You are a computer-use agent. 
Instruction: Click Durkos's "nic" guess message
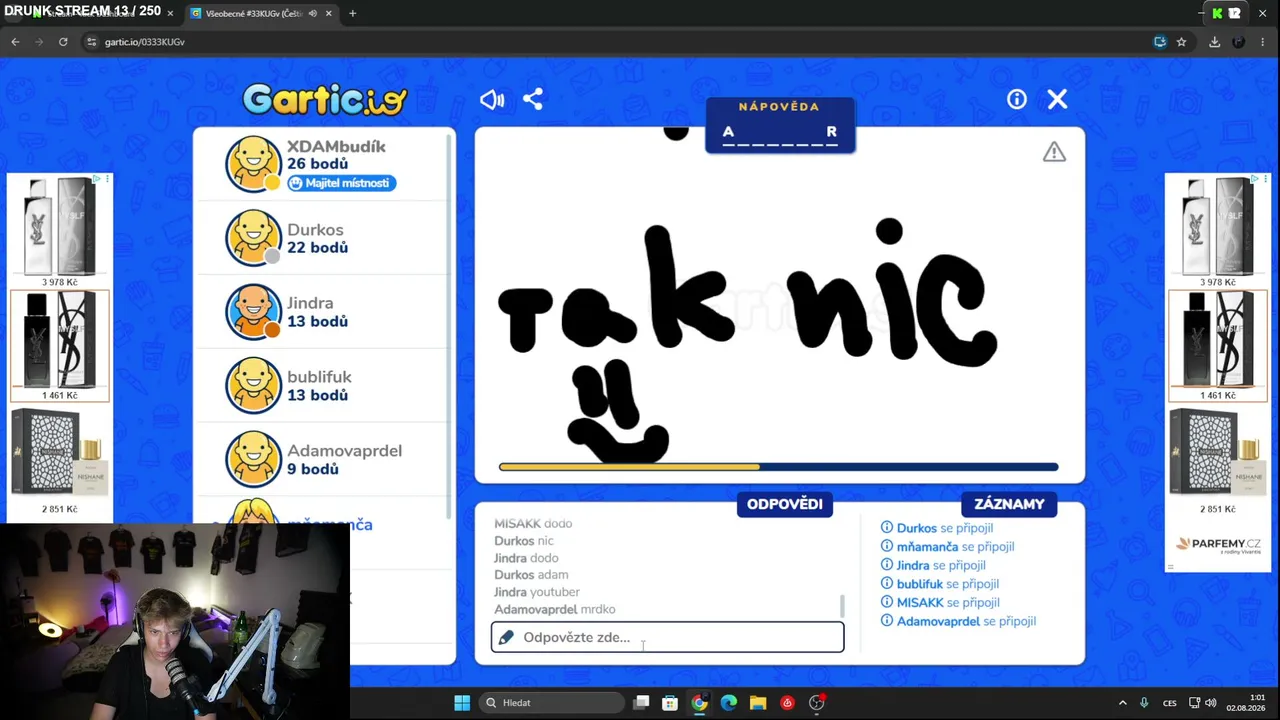point(524,541)
